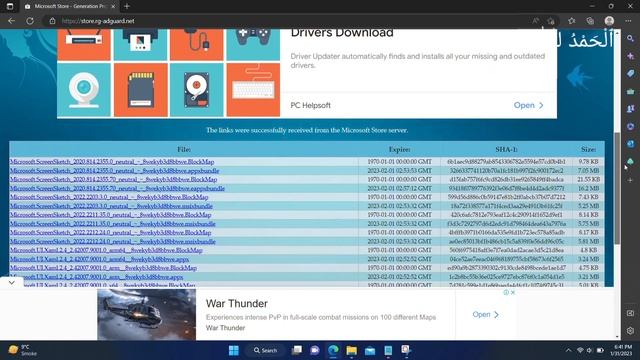The height and width of the screenshot is (360, 640).
Task: Open the Collections icon
Action: (x=590, y=21)
